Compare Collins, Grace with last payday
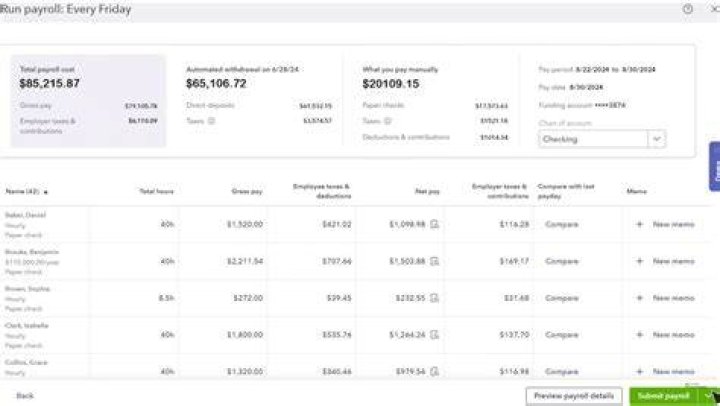 [x=562, y=371]
